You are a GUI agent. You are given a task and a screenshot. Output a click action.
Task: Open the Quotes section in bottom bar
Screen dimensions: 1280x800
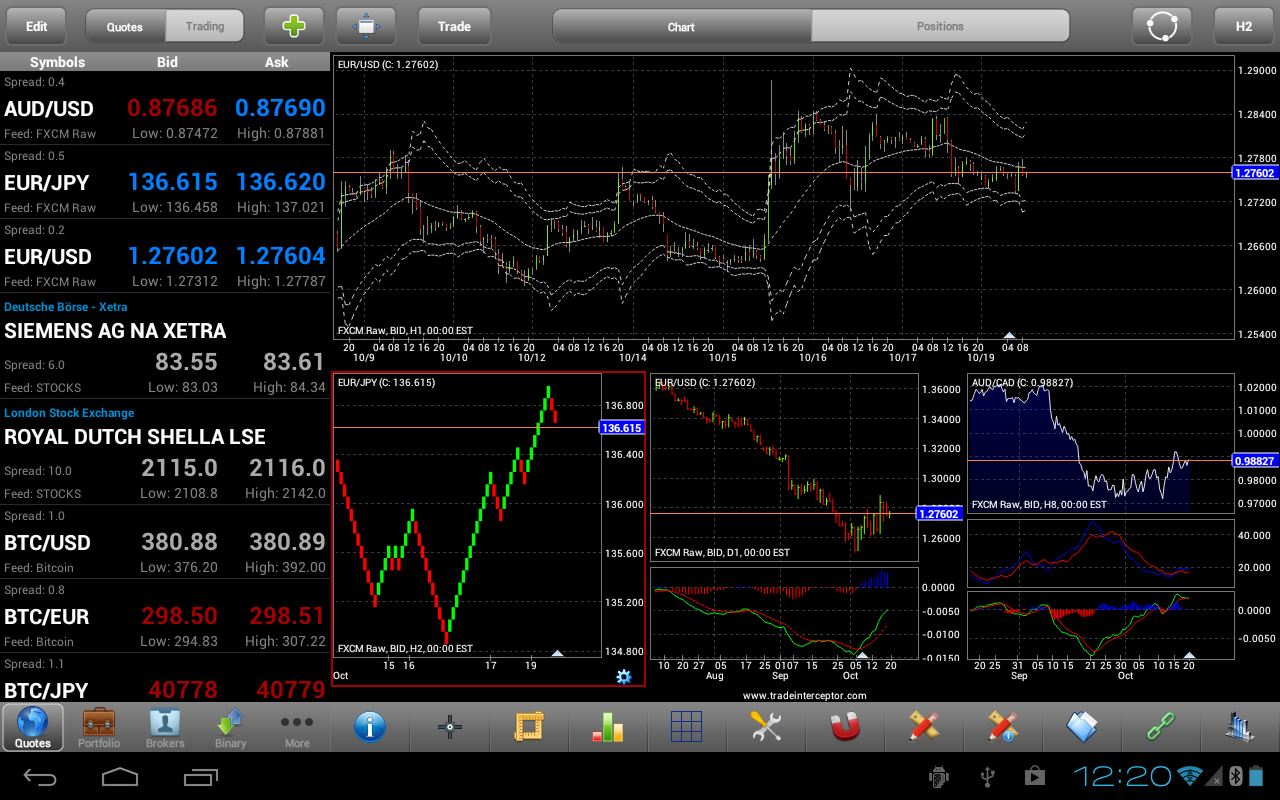coord(33,727)
